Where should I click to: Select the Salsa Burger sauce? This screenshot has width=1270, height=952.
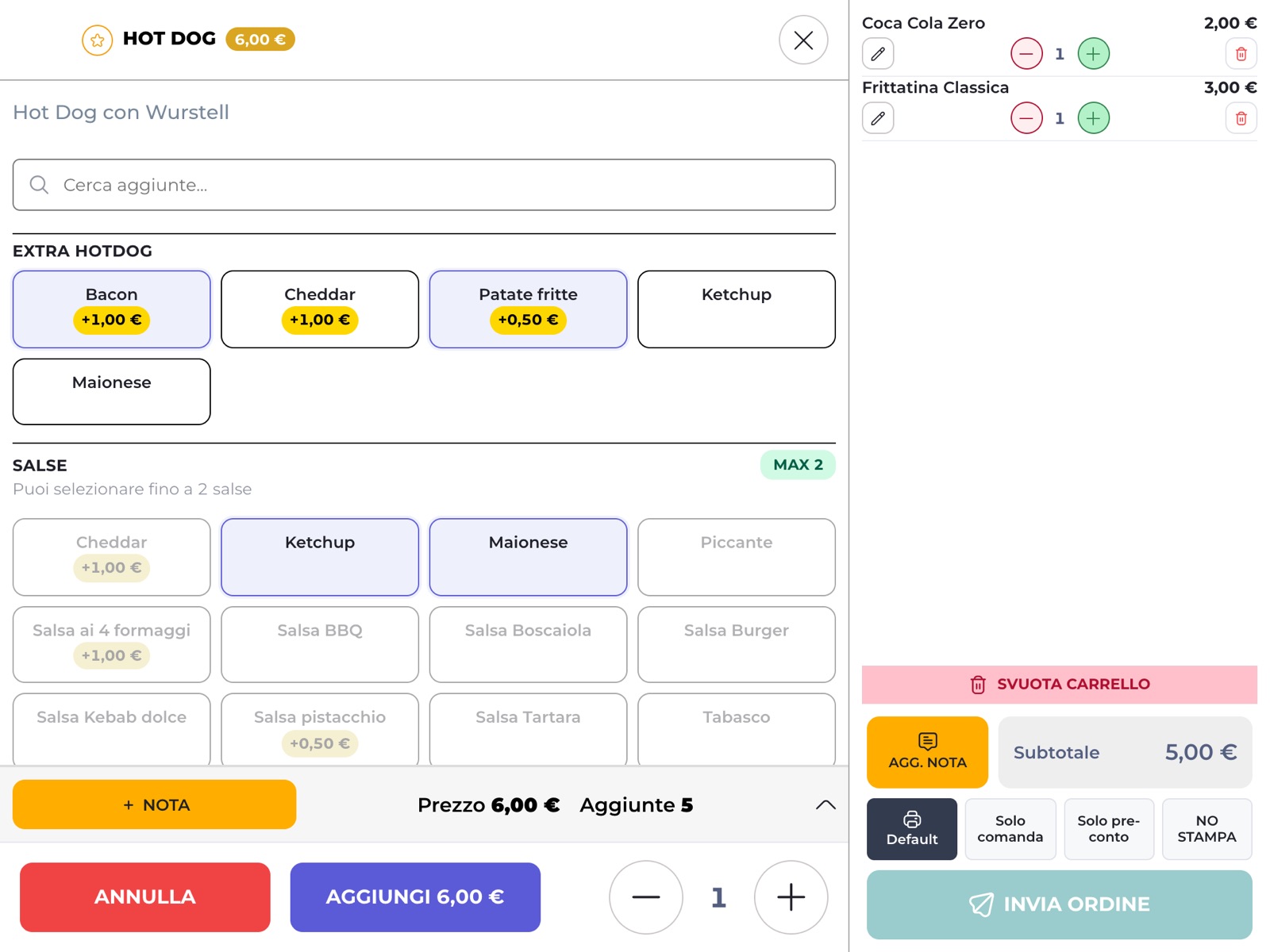pyautogui.click(x=737, y=644)
